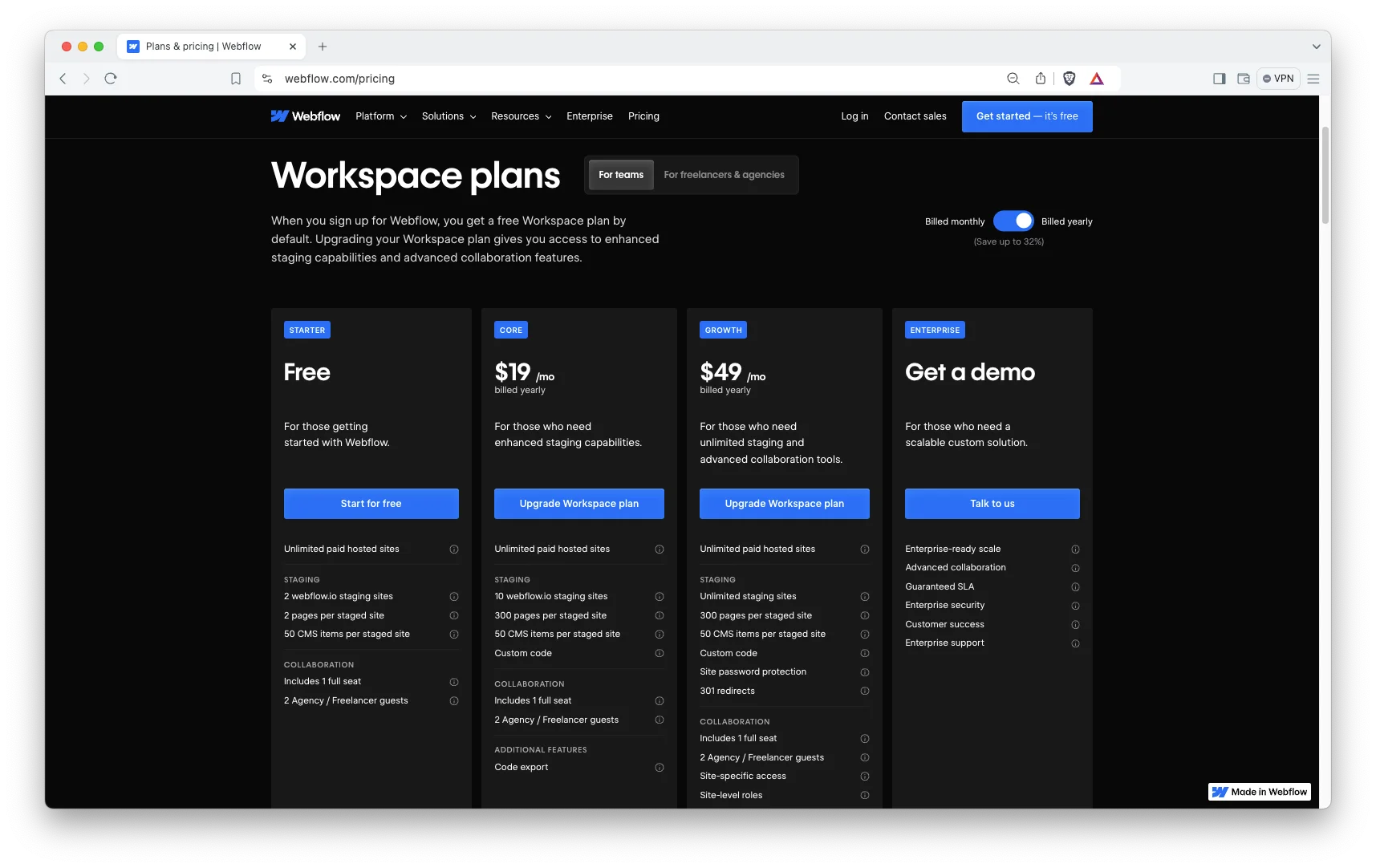Click the Webflow logo in navbar
The width and height of the screenshot is (1376, 868).
pos(306,116)
